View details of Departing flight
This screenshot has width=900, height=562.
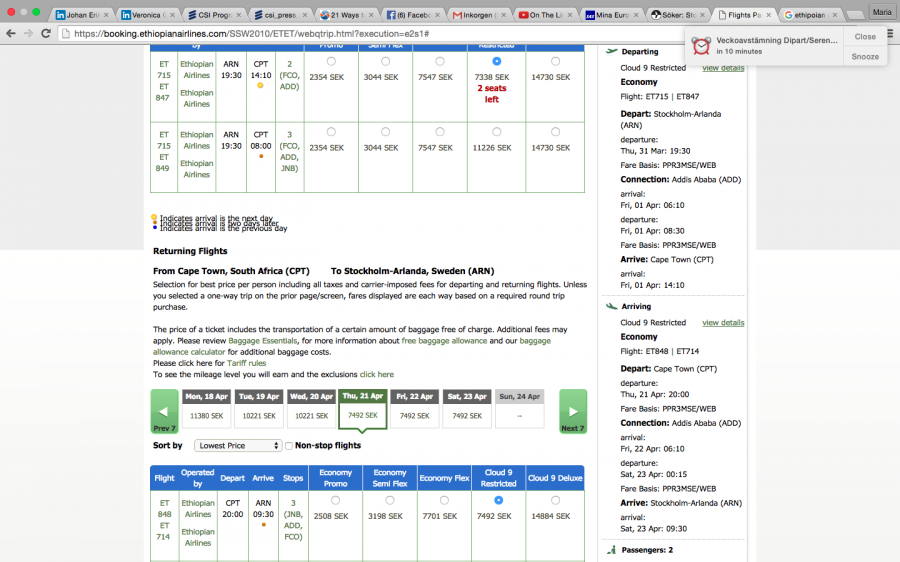pos(723,68)
